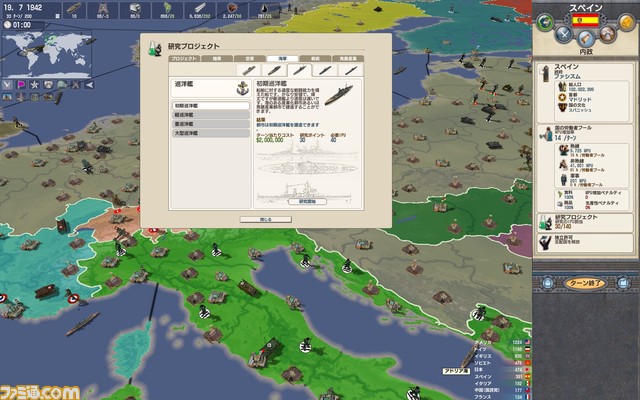The width and height of the screenshot is (640, 400).
Task: Select the 海軍 research tab
Action: (x=282, y=59)
